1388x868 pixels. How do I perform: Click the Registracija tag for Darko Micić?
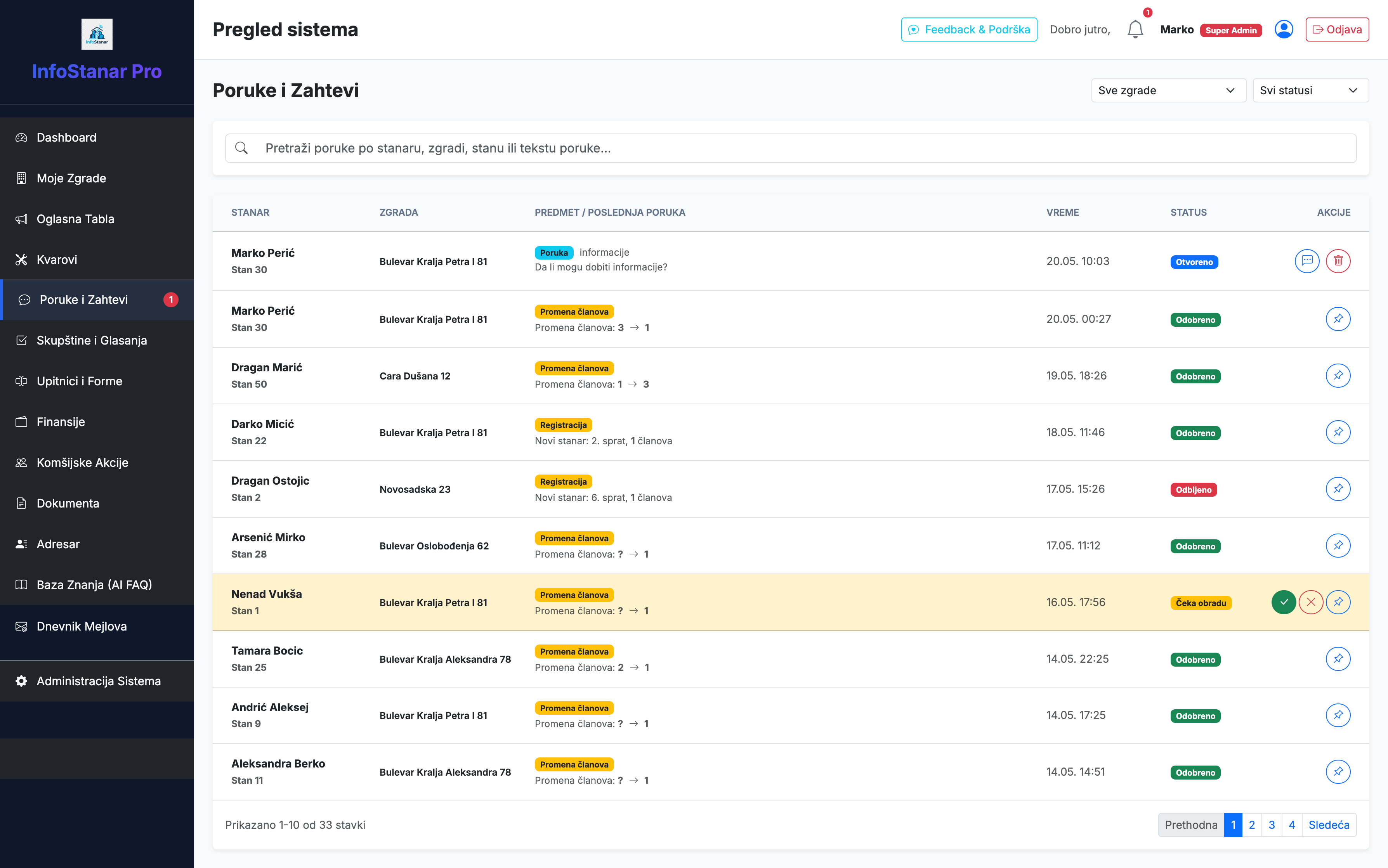[x=563, y=425]
